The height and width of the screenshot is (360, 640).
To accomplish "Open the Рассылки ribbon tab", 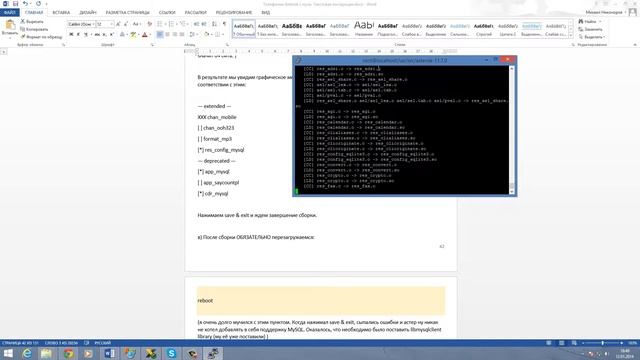I will (x=196, y=13).
